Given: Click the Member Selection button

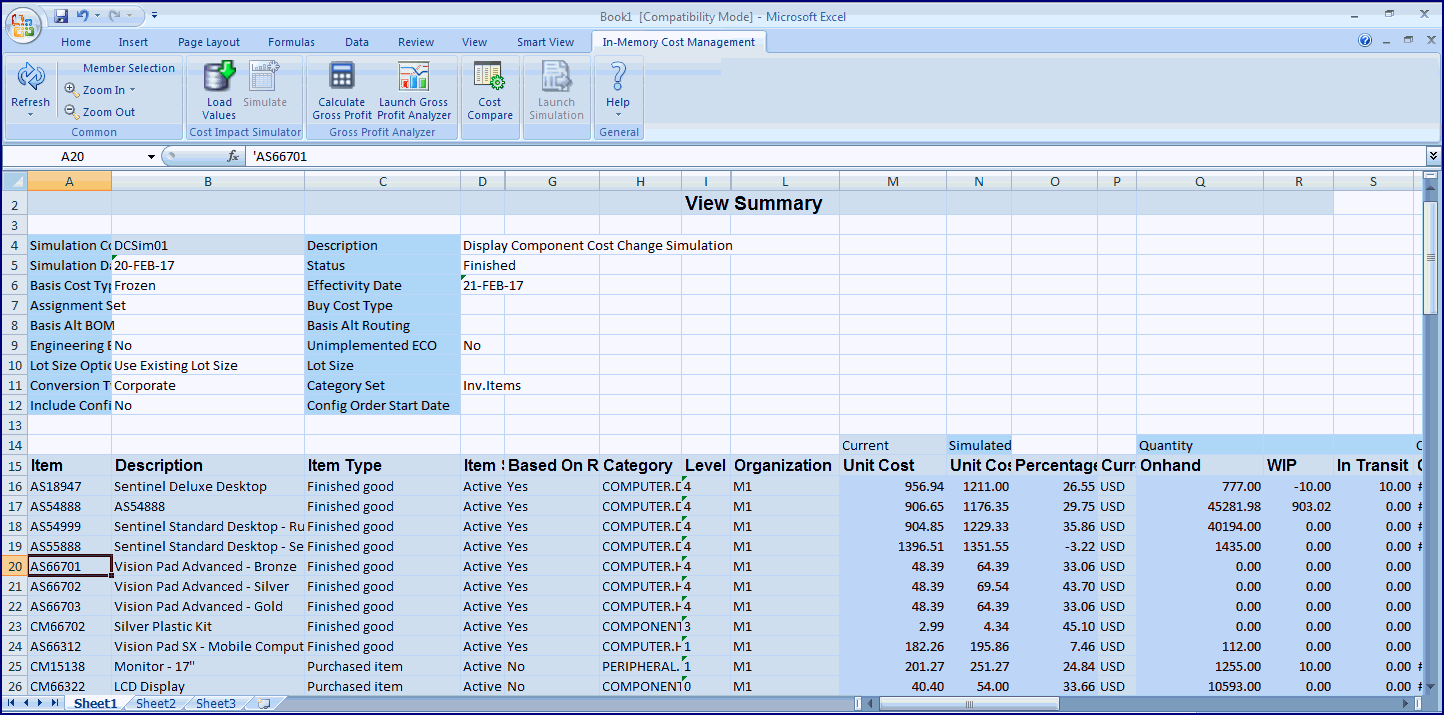Looking at the screenshot, I should tap(128, 68).
